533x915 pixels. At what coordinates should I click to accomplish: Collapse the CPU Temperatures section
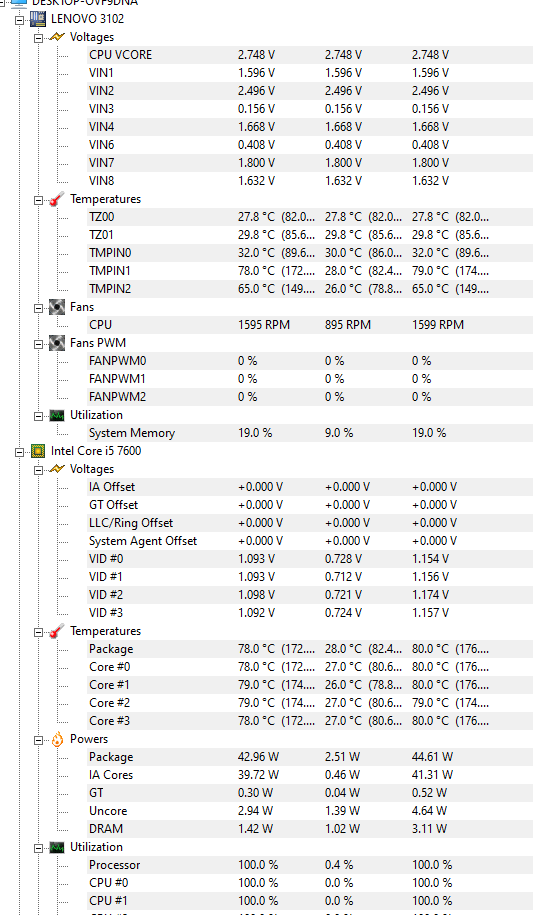[x=38, y=632]
